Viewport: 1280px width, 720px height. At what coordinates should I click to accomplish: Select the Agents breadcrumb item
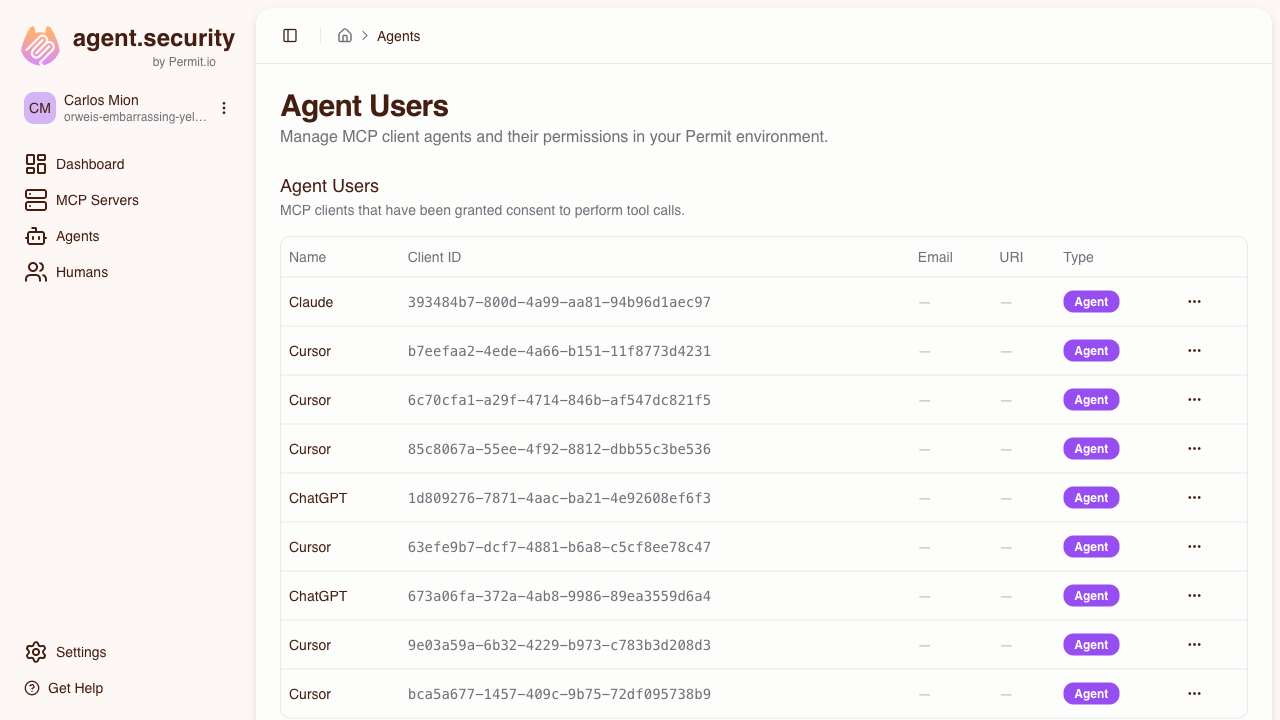tap(398, 36)
